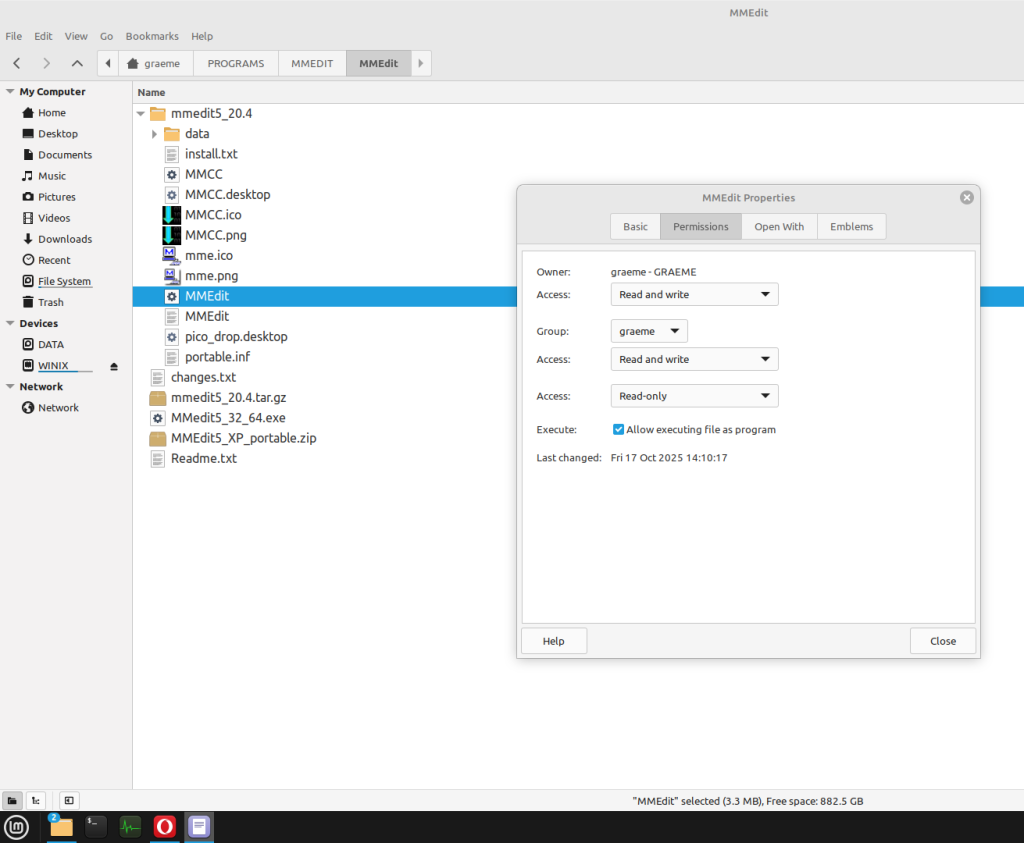The image size is (1024, 843).
Task: Open the Group graeme dropdown
Action: pos(649,331)
